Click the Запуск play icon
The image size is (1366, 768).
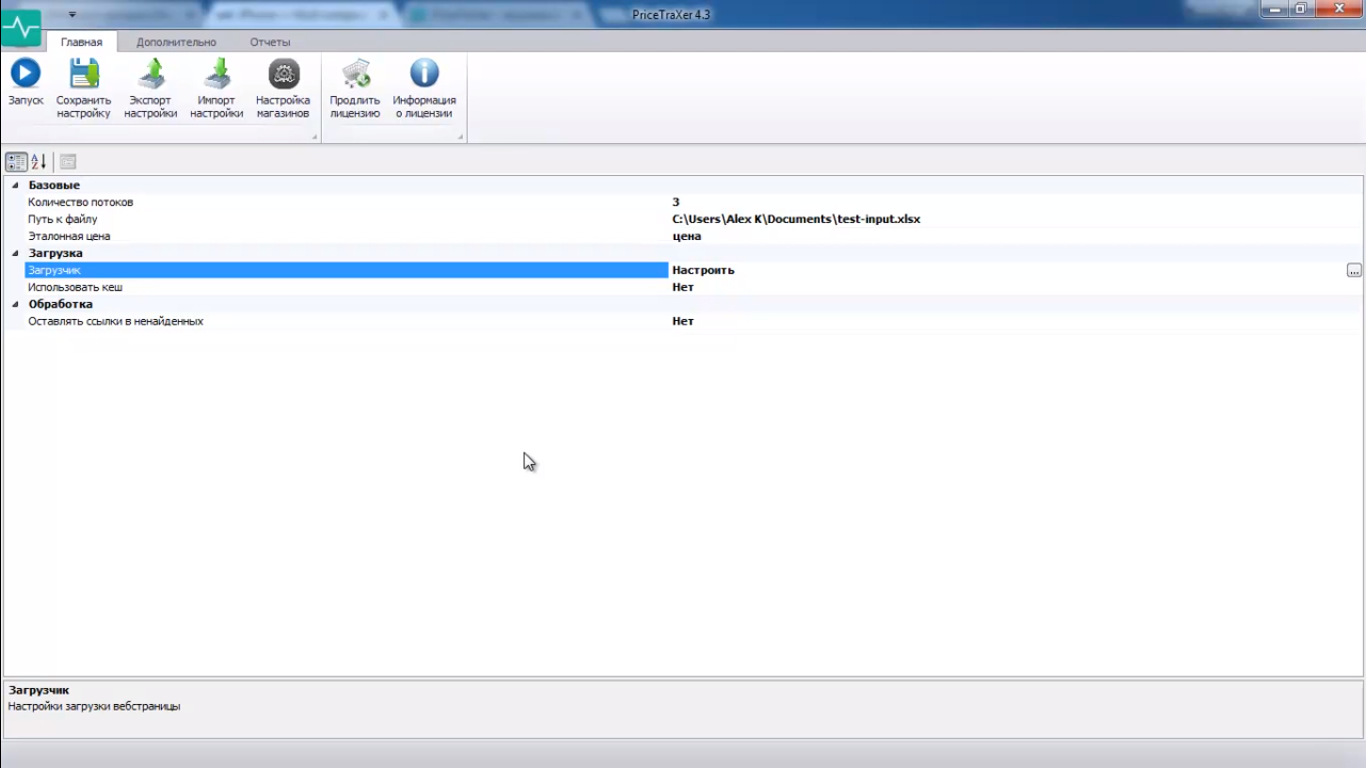point(26,73)
